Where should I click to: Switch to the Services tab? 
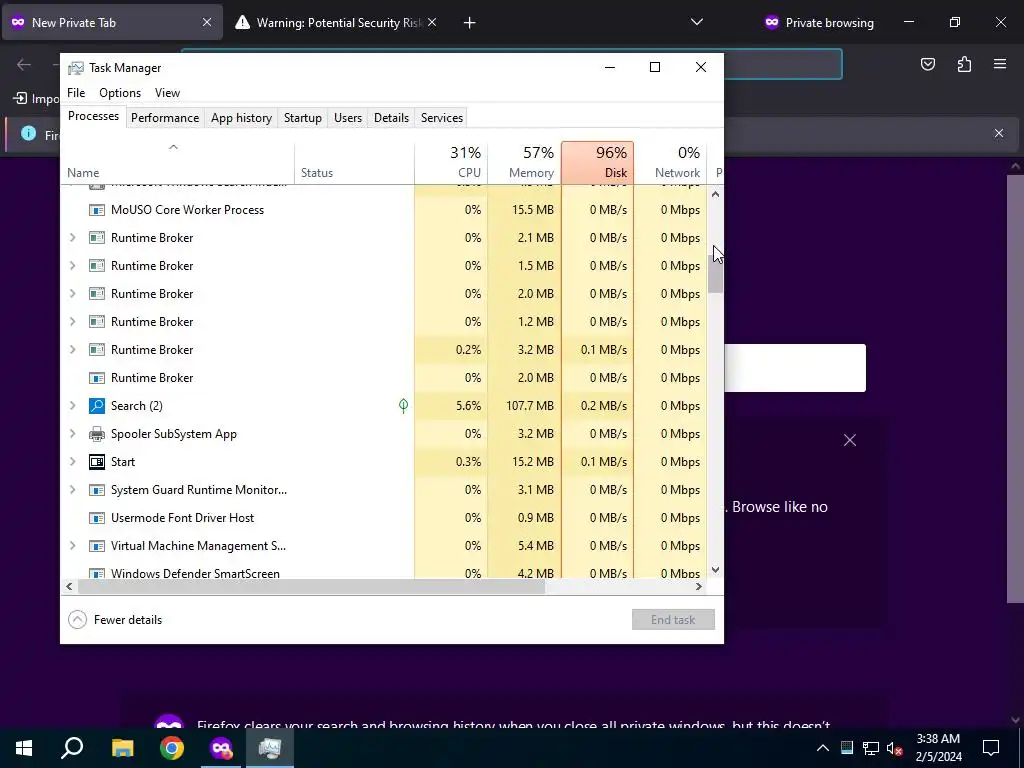(x=441, y=118)
